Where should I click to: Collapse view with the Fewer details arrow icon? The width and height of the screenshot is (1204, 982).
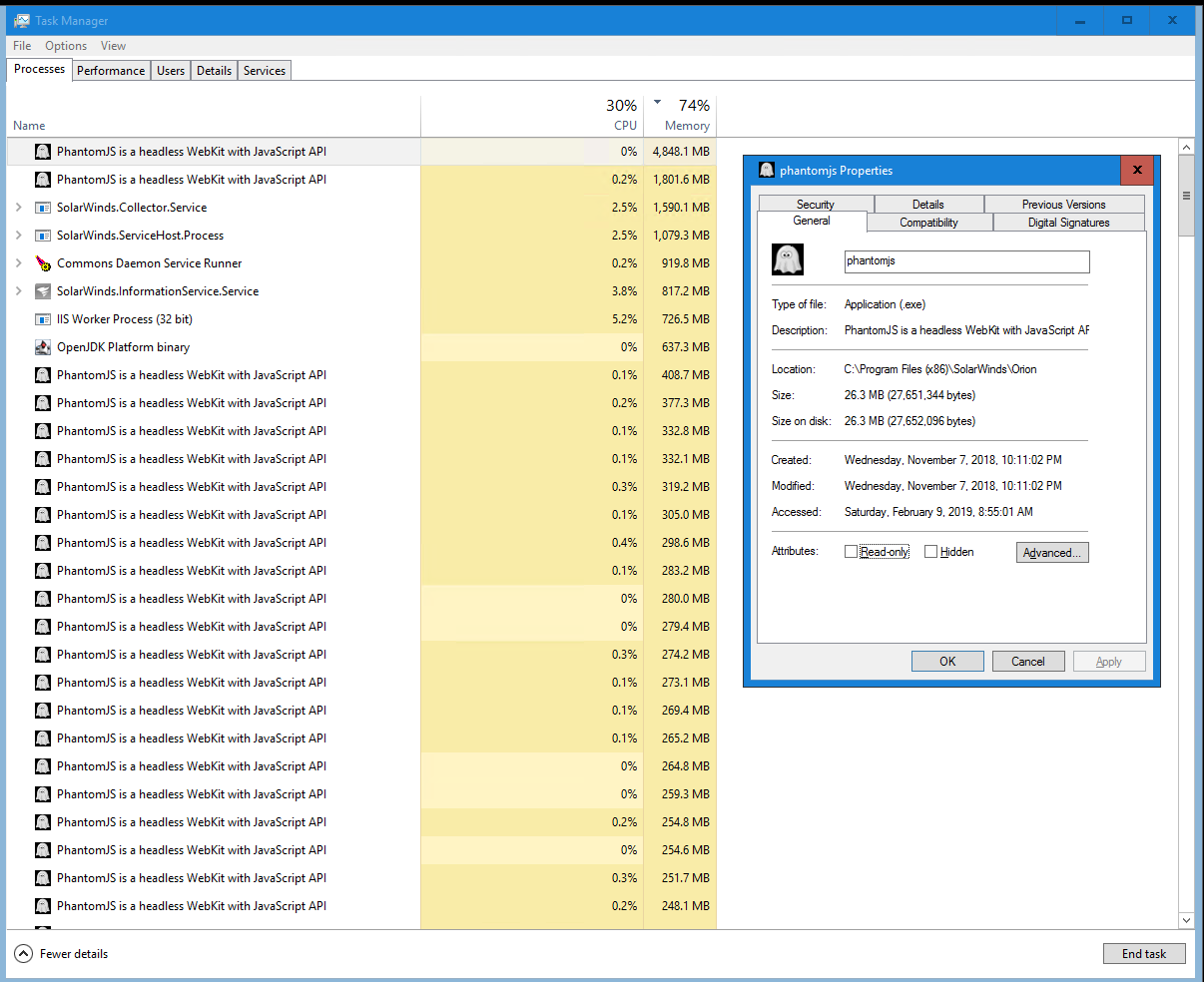point(24,954)
